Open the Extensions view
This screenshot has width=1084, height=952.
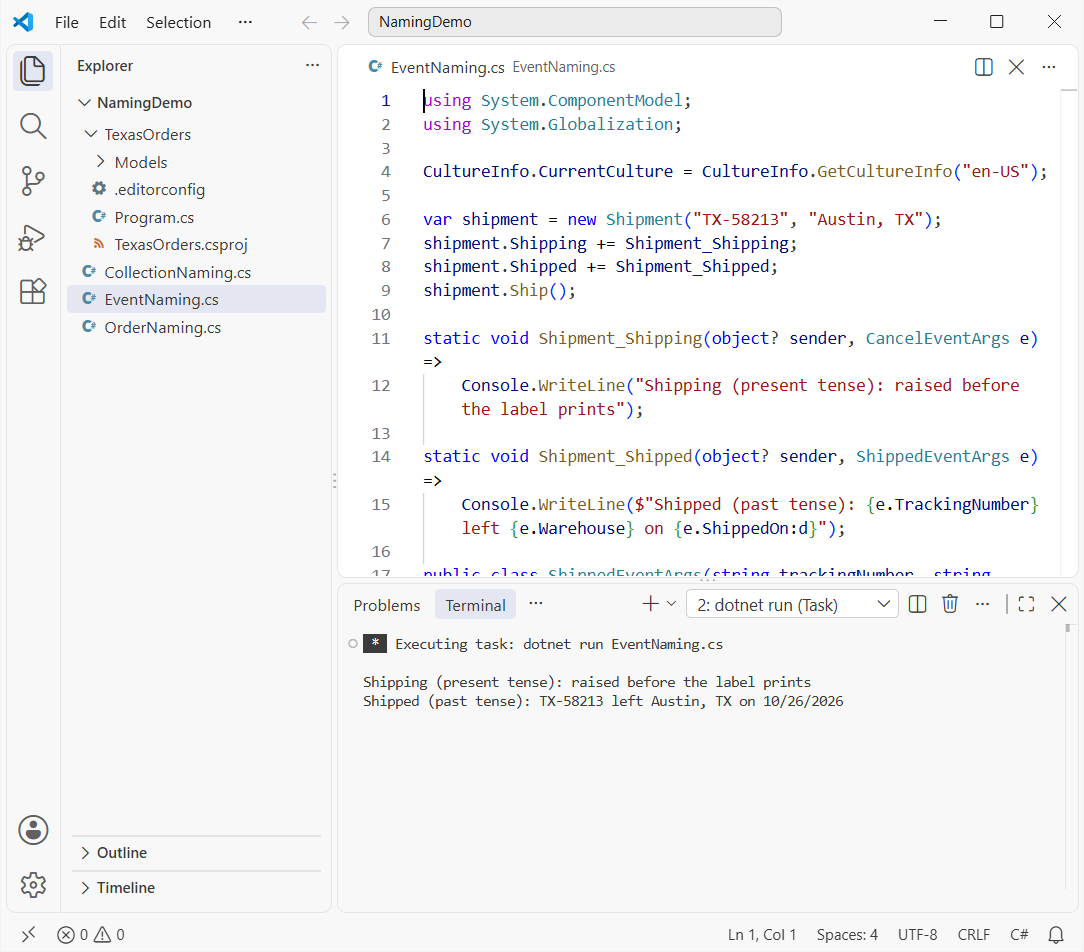pyautogui.click(x=32, y=292)
